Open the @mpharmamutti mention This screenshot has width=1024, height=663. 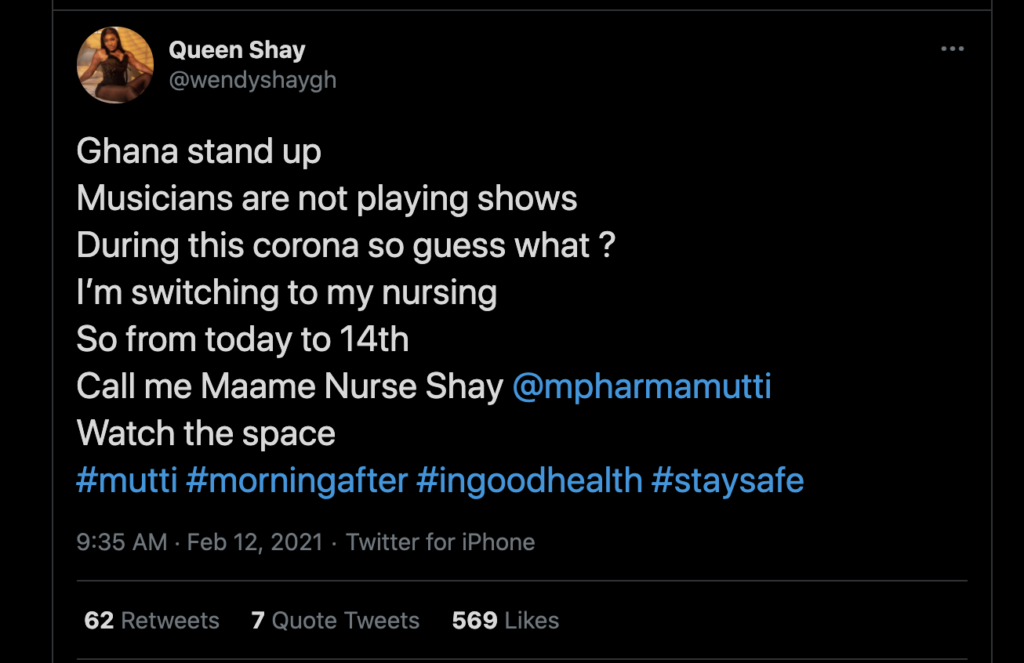(x=641, y=386)
